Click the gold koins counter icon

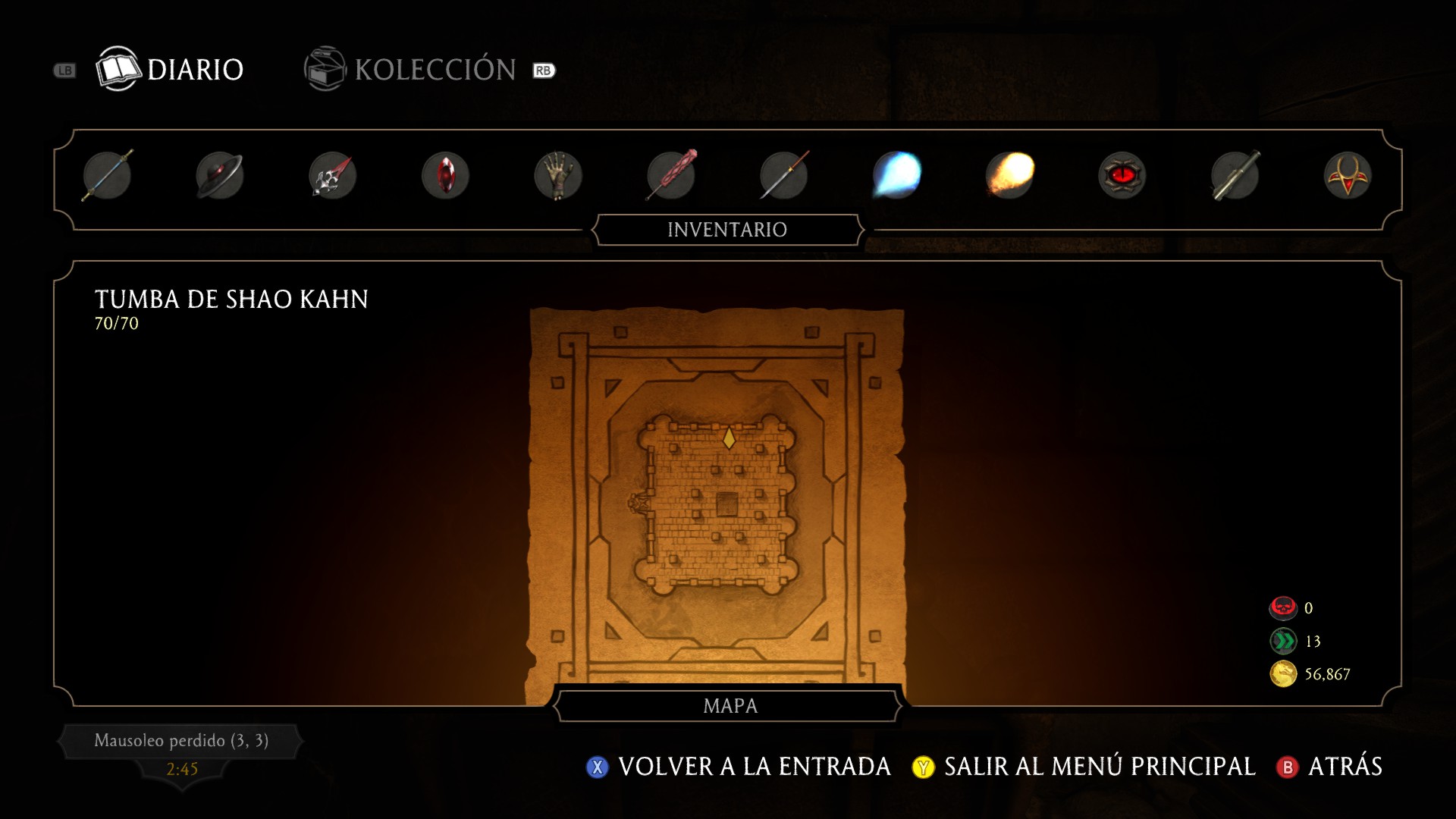tap(1283, 673)
